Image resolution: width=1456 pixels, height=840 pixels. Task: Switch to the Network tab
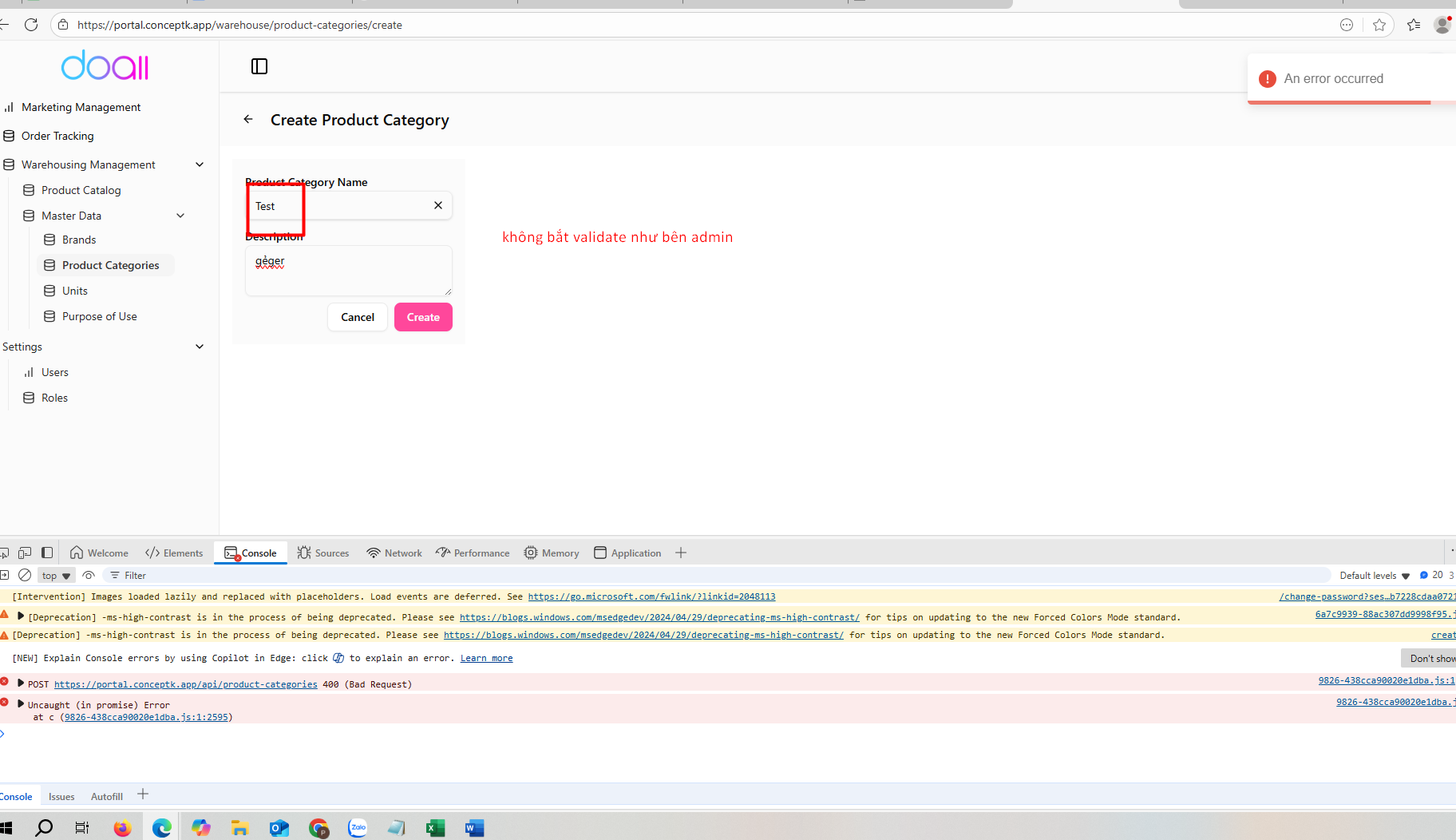[394, 553]
